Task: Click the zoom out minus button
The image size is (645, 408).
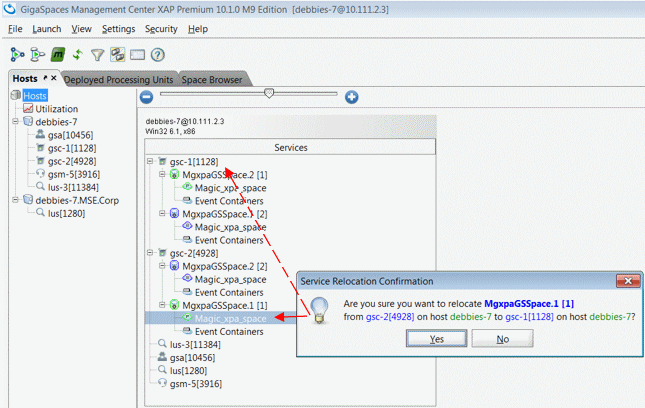Action: coord(146,97)
